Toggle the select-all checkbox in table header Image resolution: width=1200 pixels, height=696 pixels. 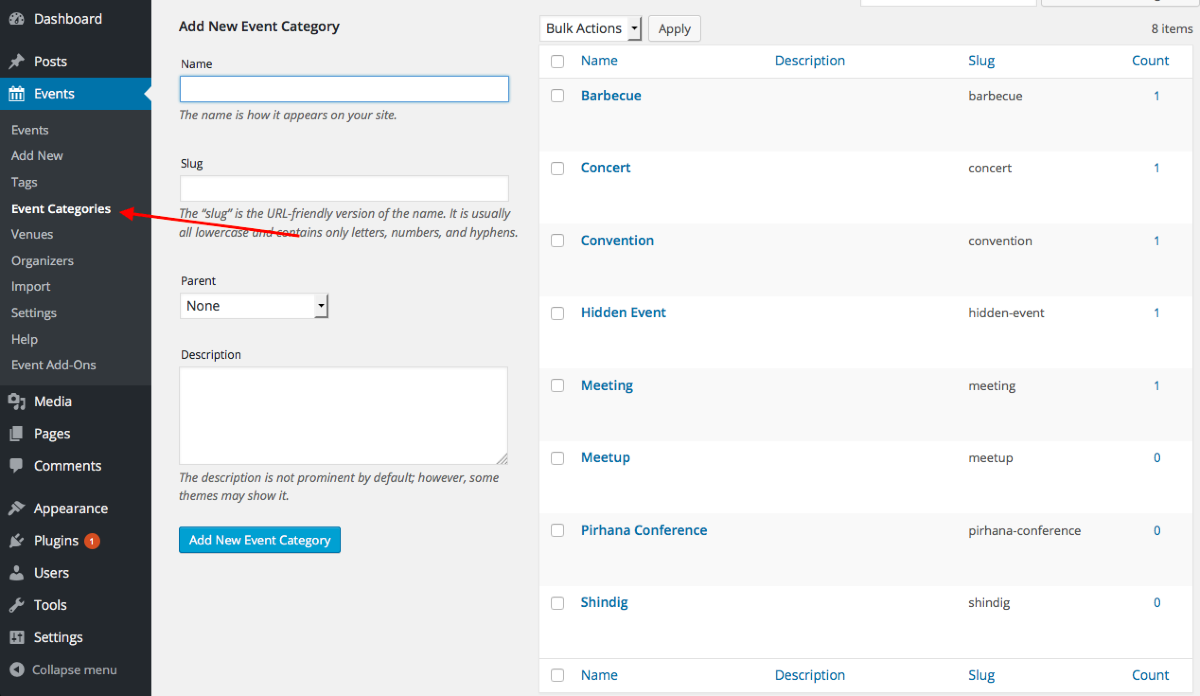point(558,61)
